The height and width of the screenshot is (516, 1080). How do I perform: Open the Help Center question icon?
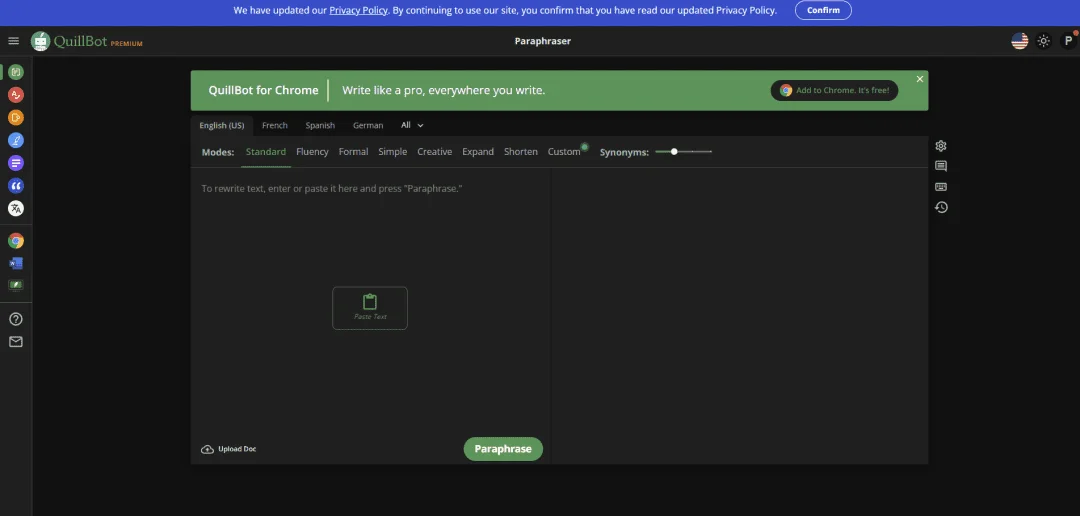[x=16, y=319]
